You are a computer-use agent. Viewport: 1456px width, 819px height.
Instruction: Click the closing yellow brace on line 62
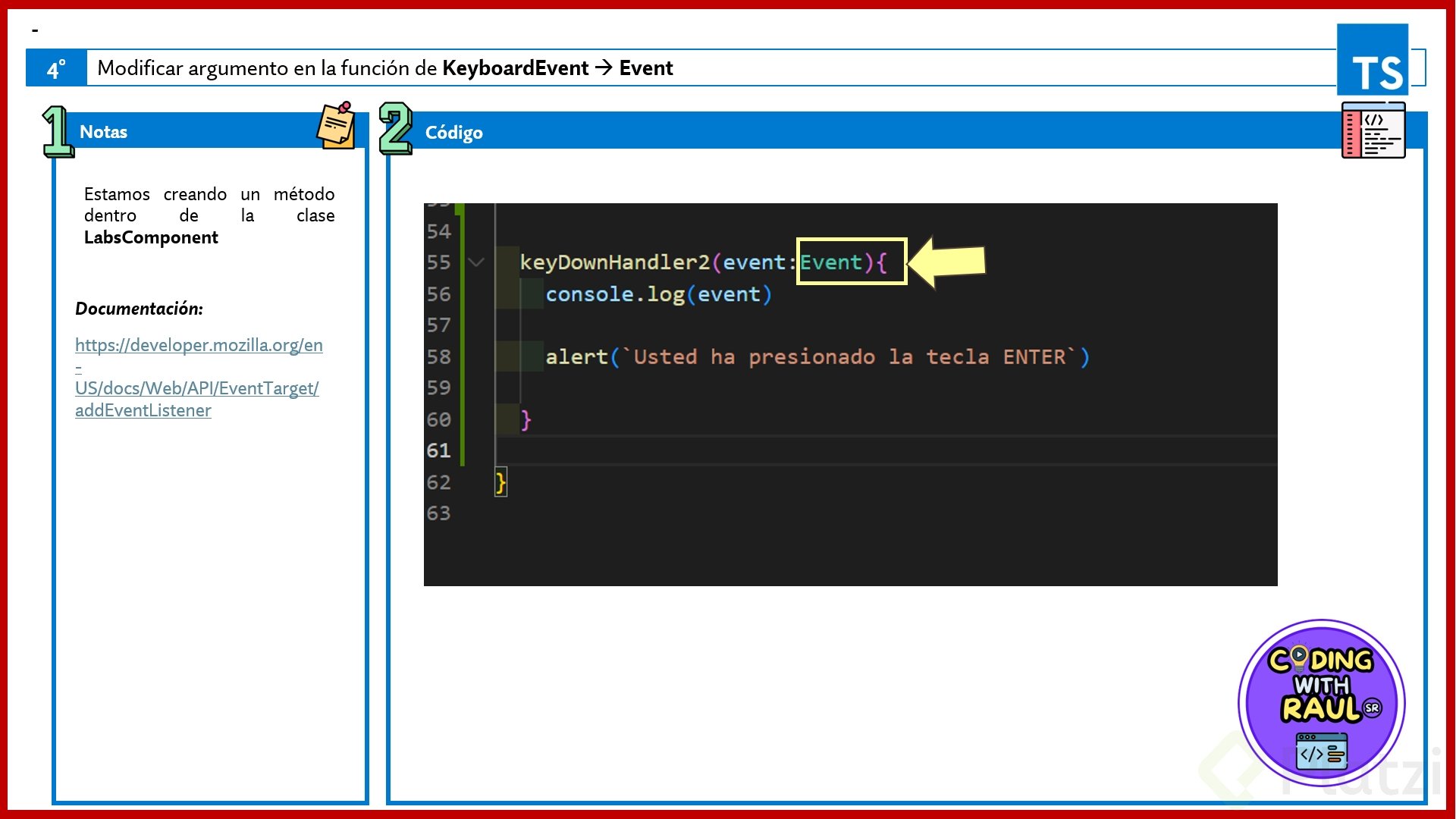click(500, 482)
